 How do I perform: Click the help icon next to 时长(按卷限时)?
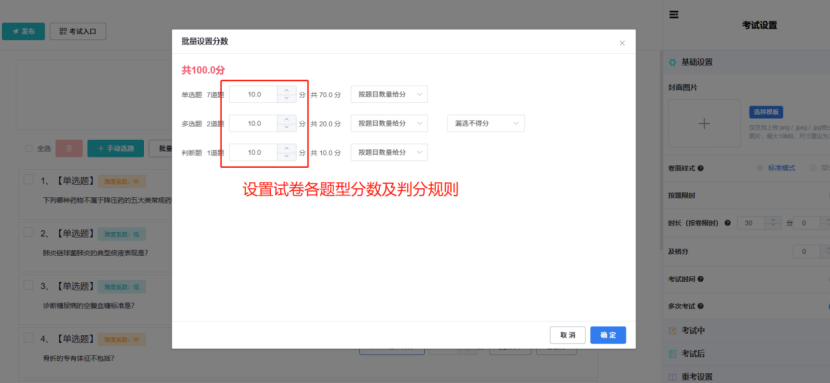pos(727,223)
